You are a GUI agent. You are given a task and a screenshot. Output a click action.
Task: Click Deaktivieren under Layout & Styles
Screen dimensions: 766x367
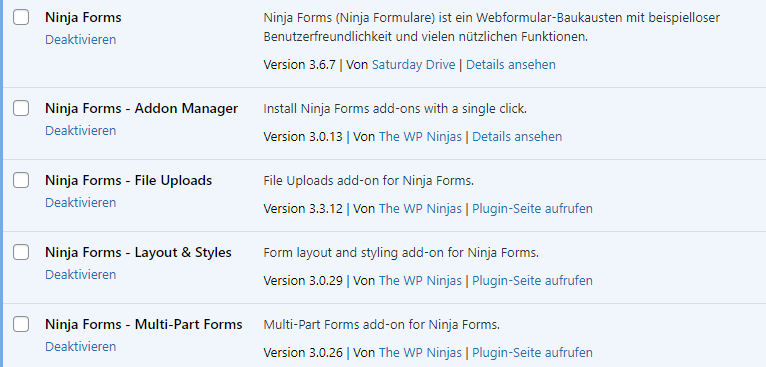click(x=81, y=274)
